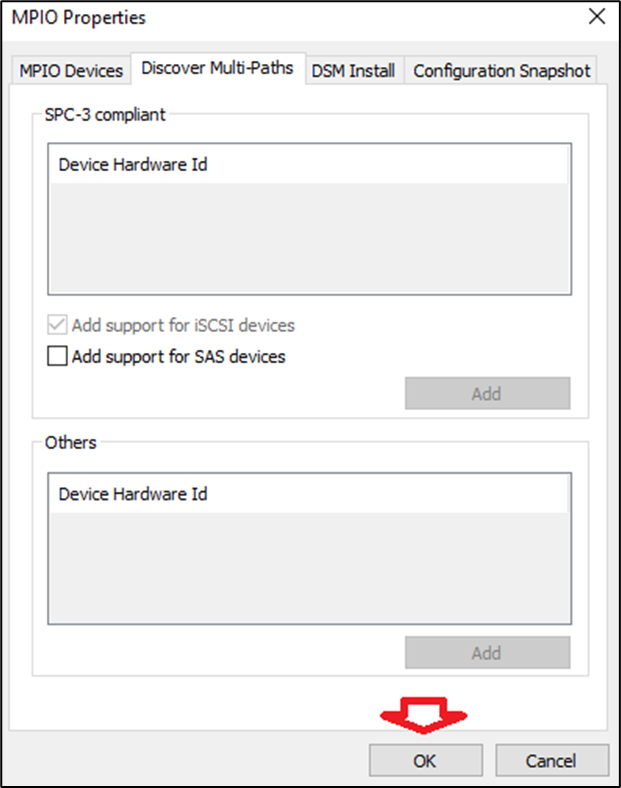Enable Add support for SAS devices checkbox

(x=59, y=356)
